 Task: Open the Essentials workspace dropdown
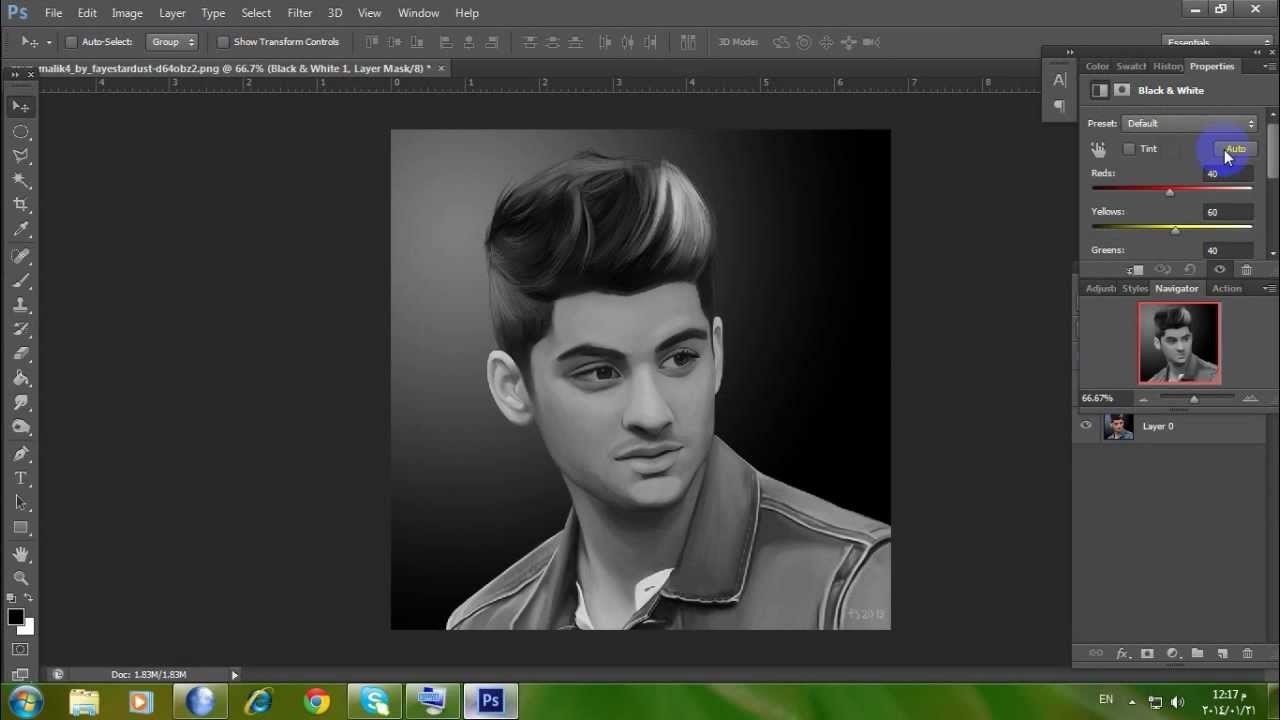[1217, 42]
